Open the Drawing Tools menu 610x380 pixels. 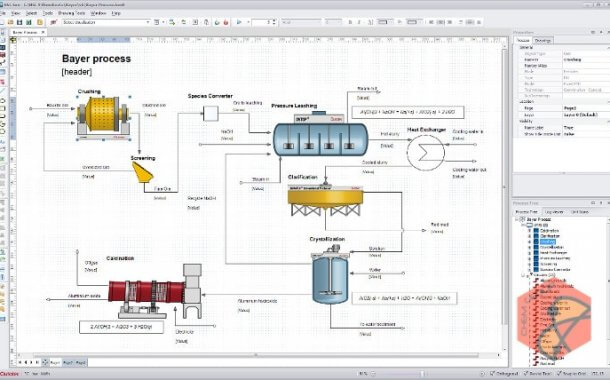(71, 13)
